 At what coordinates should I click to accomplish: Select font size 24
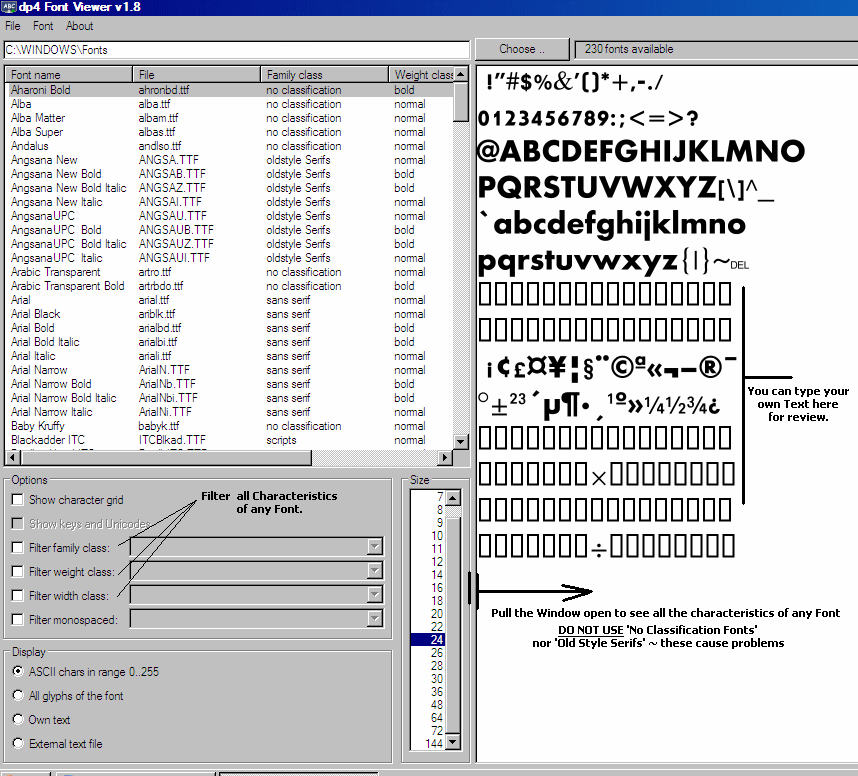tap(428, 639)
